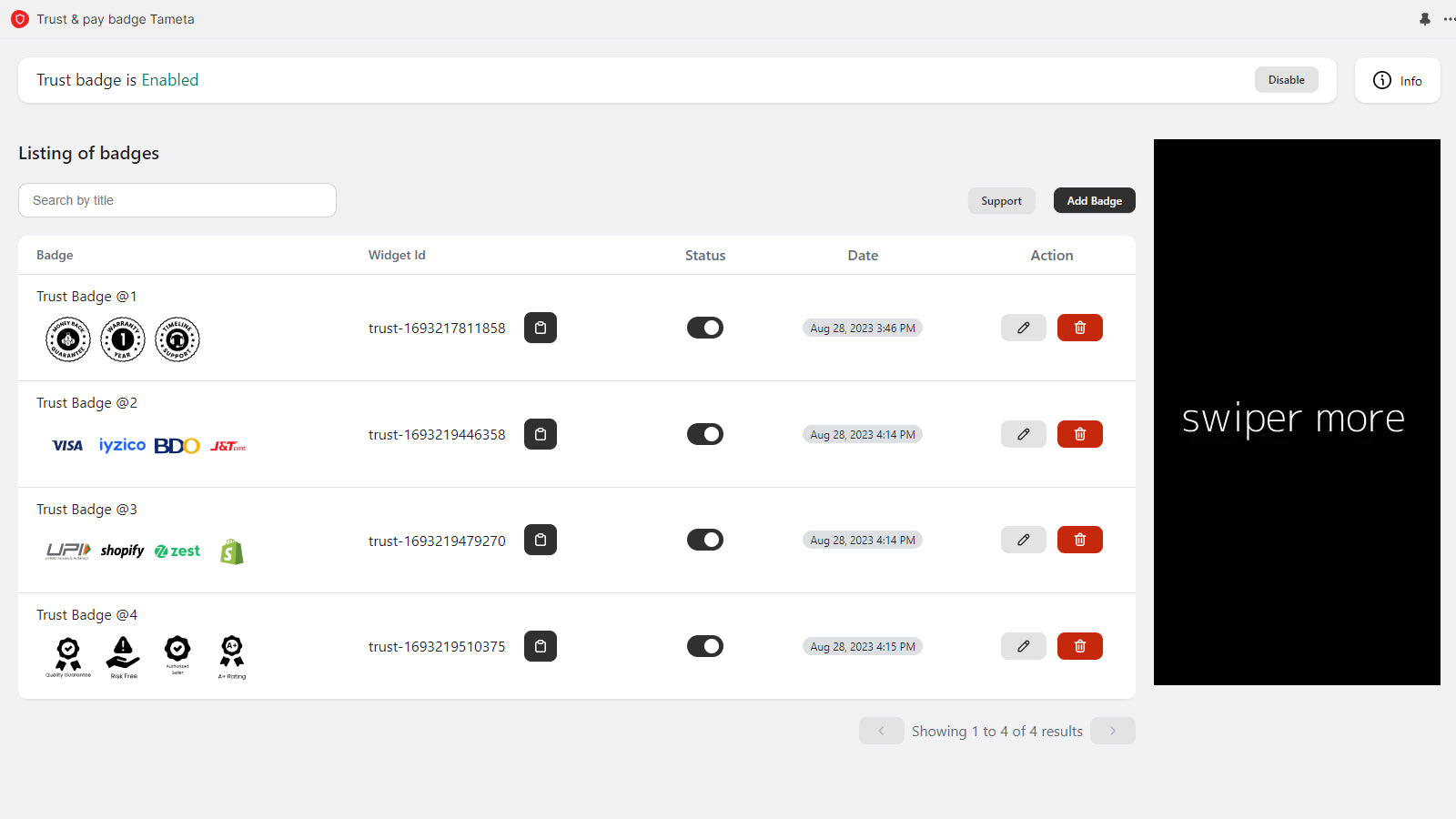Edit Trust Badge @3 with pencil icon

[1023, 540]
